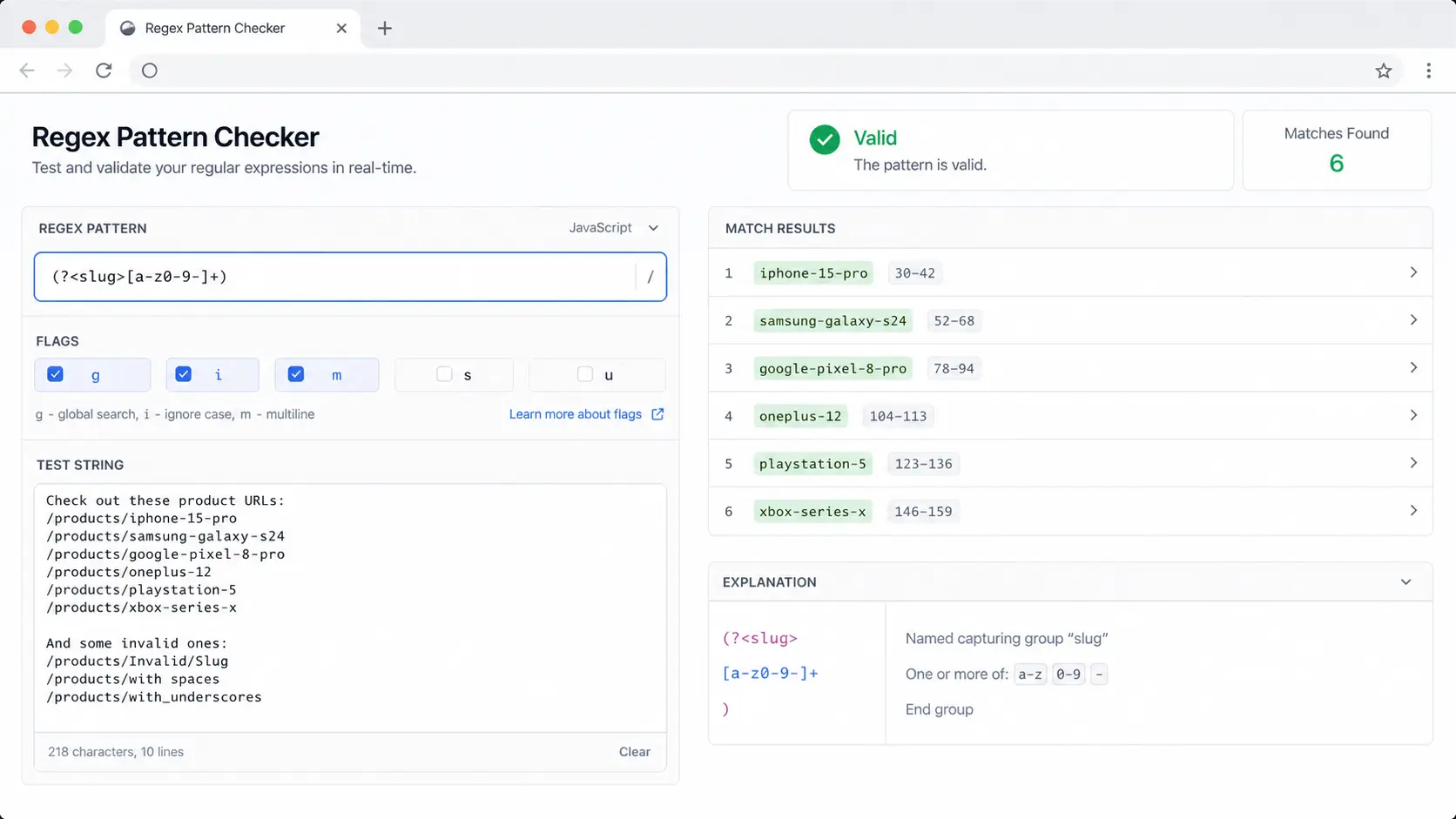
Task: Click the green Valid checkmark icon
Action: click(x=825, y=139)
